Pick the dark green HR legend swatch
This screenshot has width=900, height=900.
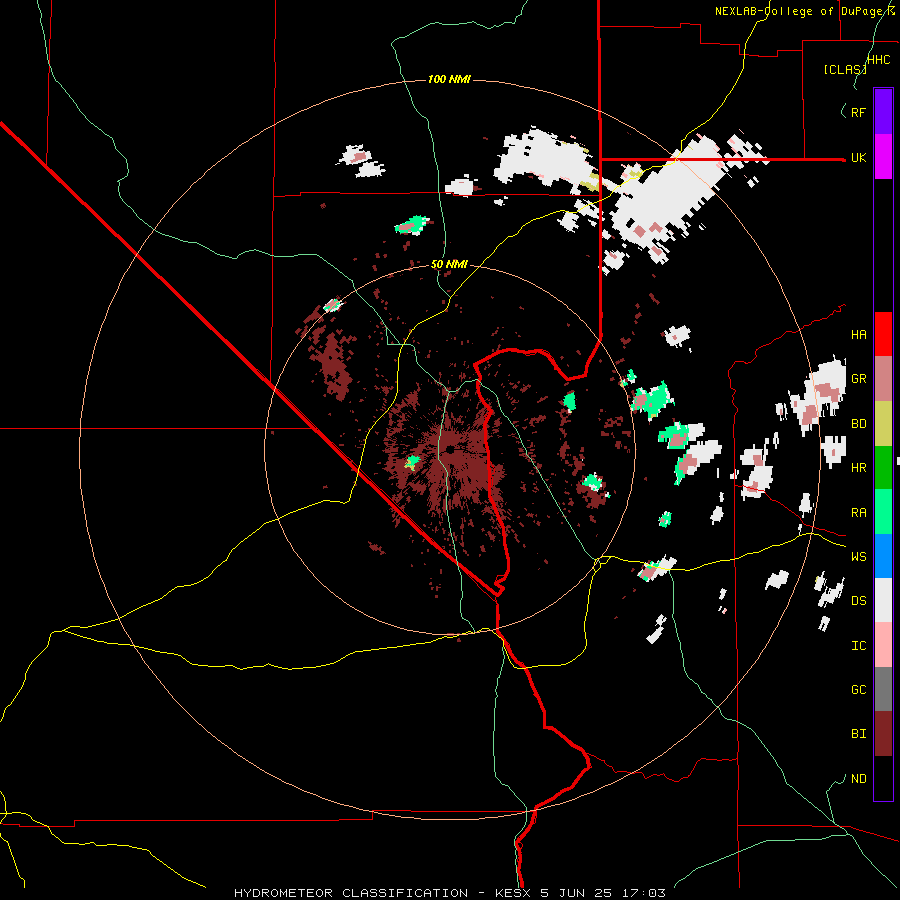tap(883, 467)
